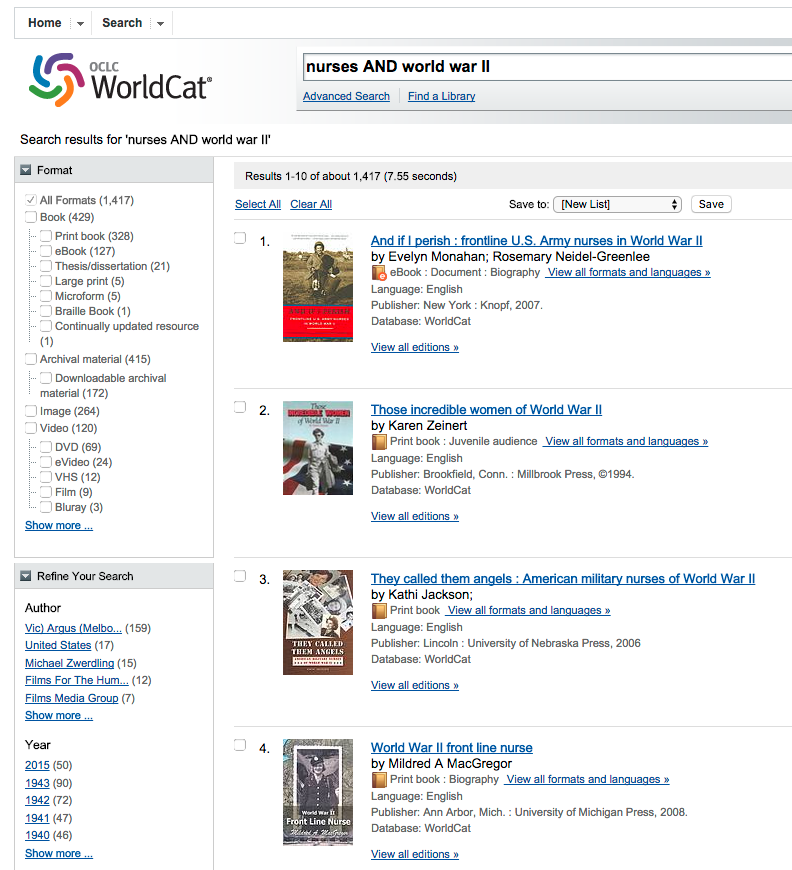Filter by author Films Media Group
792x870 pixels.
coord(72,698)
